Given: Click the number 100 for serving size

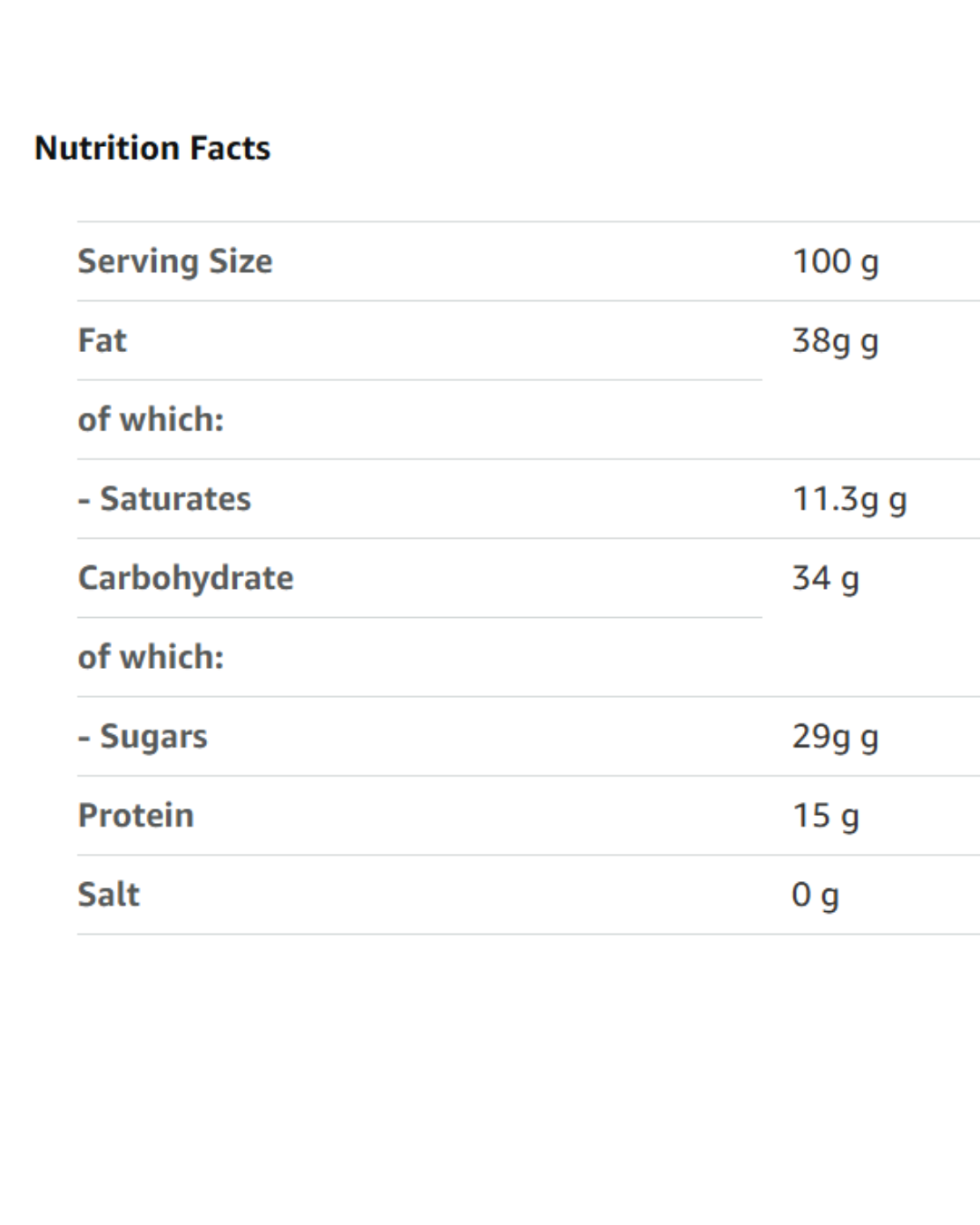Looking at the screenshot, I should [821, 261].
